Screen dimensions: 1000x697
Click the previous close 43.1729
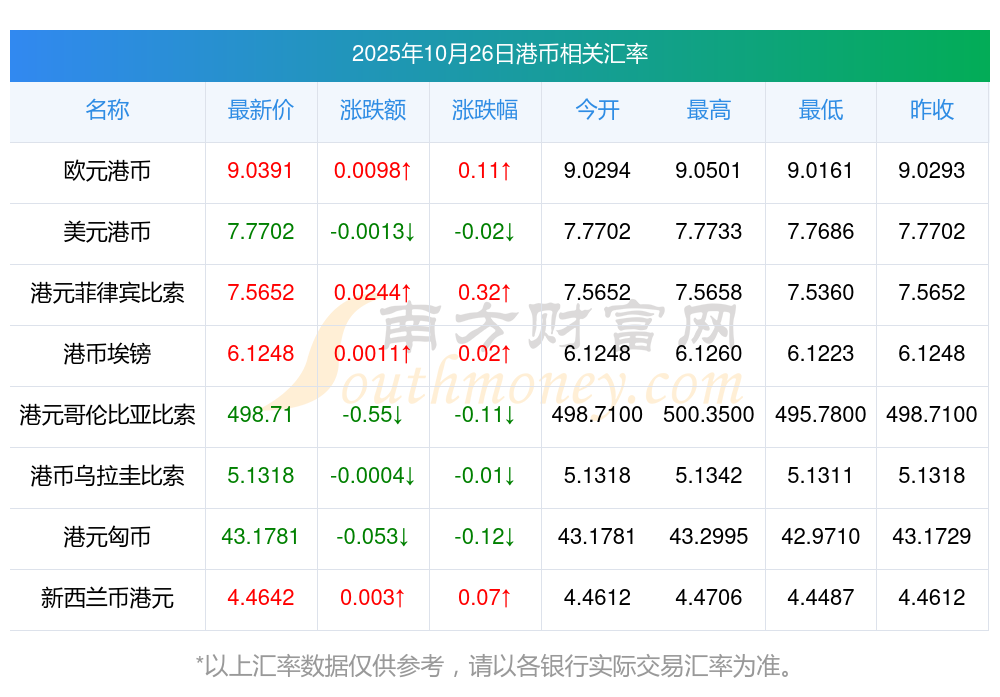[932, 536]
